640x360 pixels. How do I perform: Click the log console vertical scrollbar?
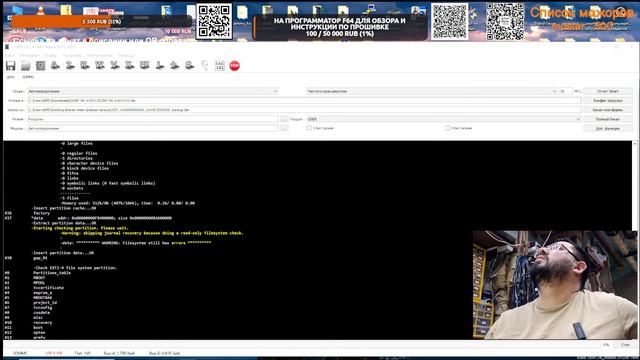[635, 186]
